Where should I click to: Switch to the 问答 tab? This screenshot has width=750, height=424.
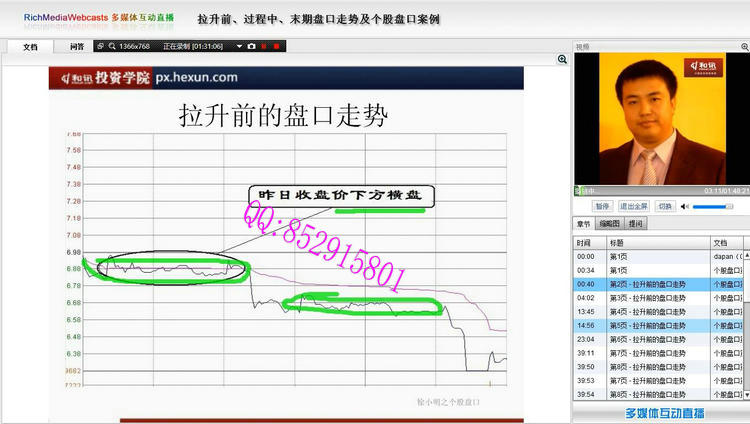tap(76, 46)
